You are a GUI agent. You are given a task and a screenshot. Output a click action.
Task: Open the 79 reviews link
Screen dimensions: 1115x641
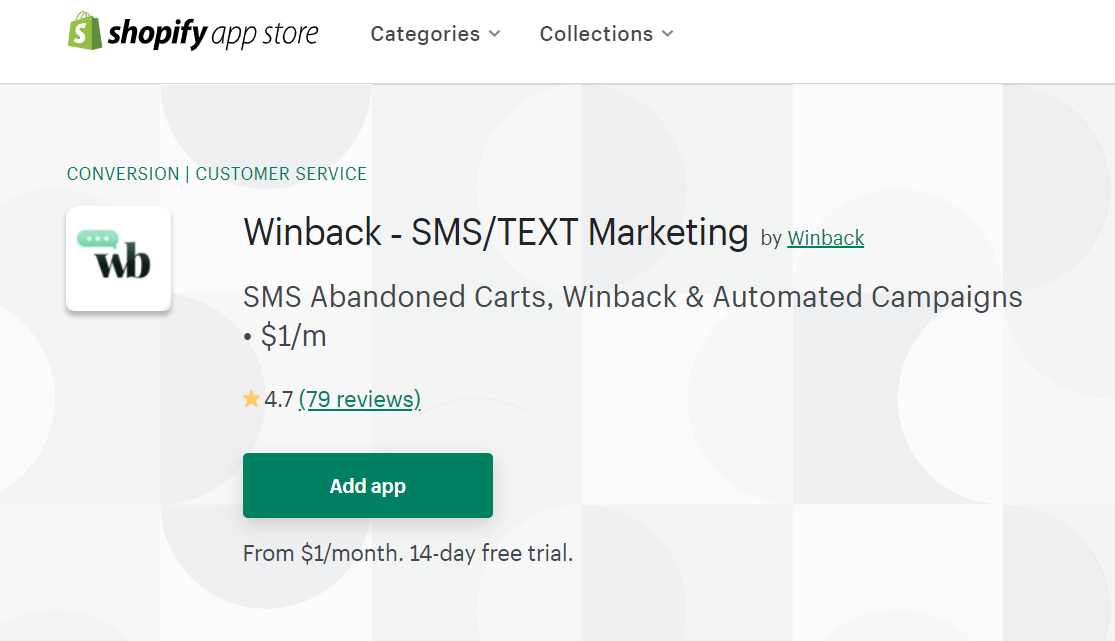(360, 400)
